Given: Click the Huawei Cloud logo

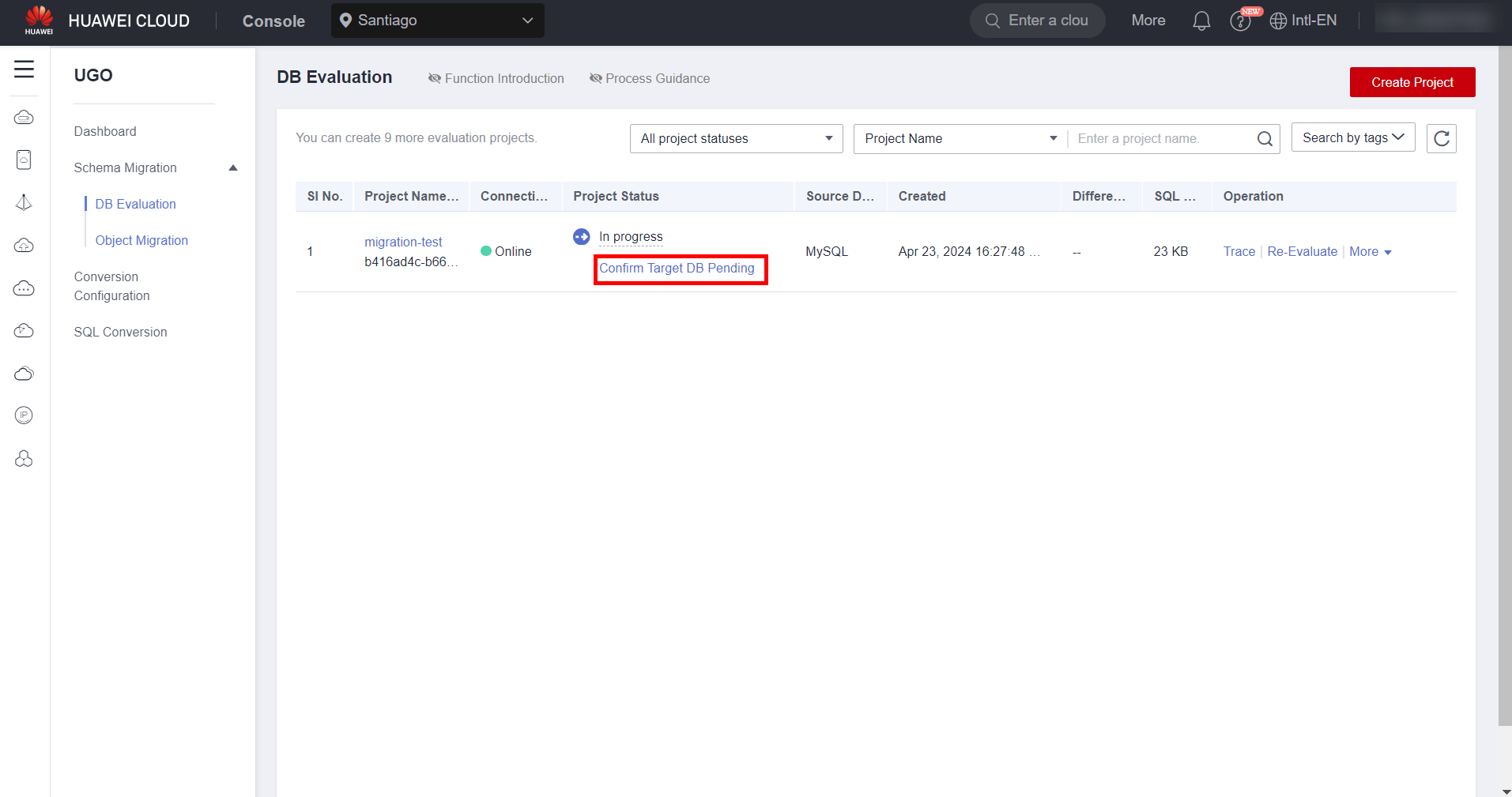Looking at the screenshot, I should [39, 21].
